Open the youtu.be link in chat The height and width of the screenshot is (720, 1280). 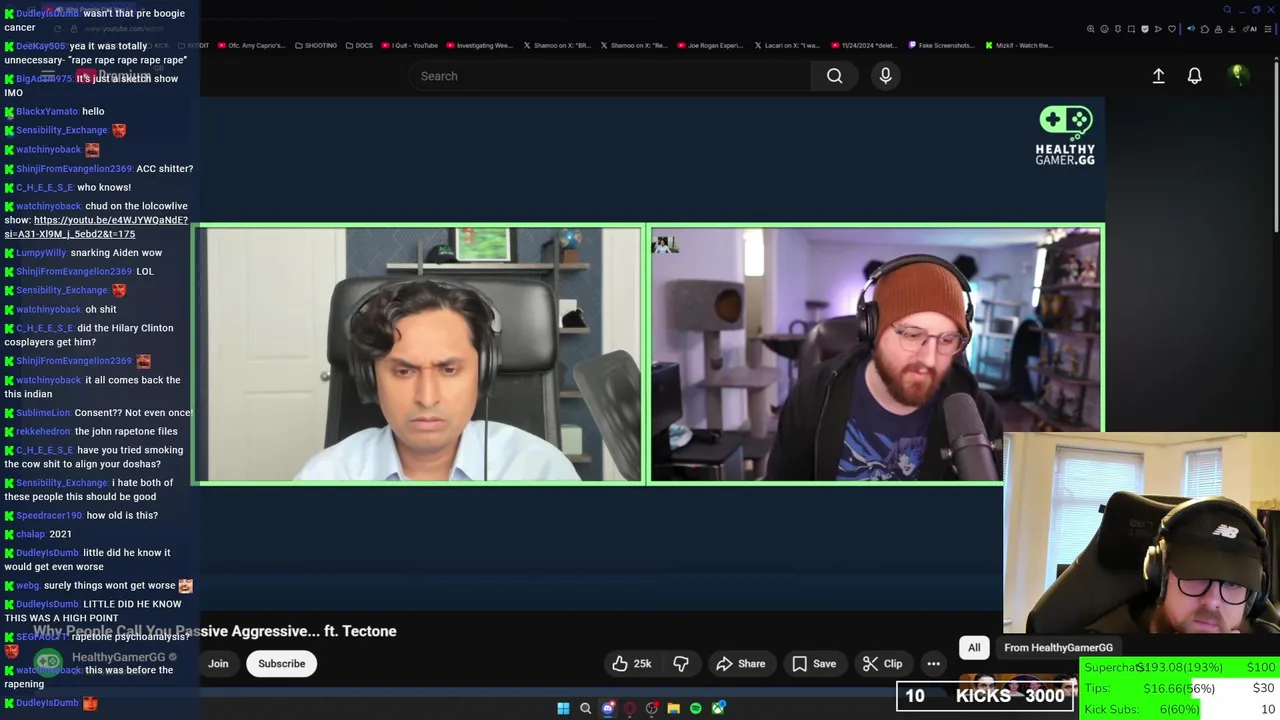96,227
